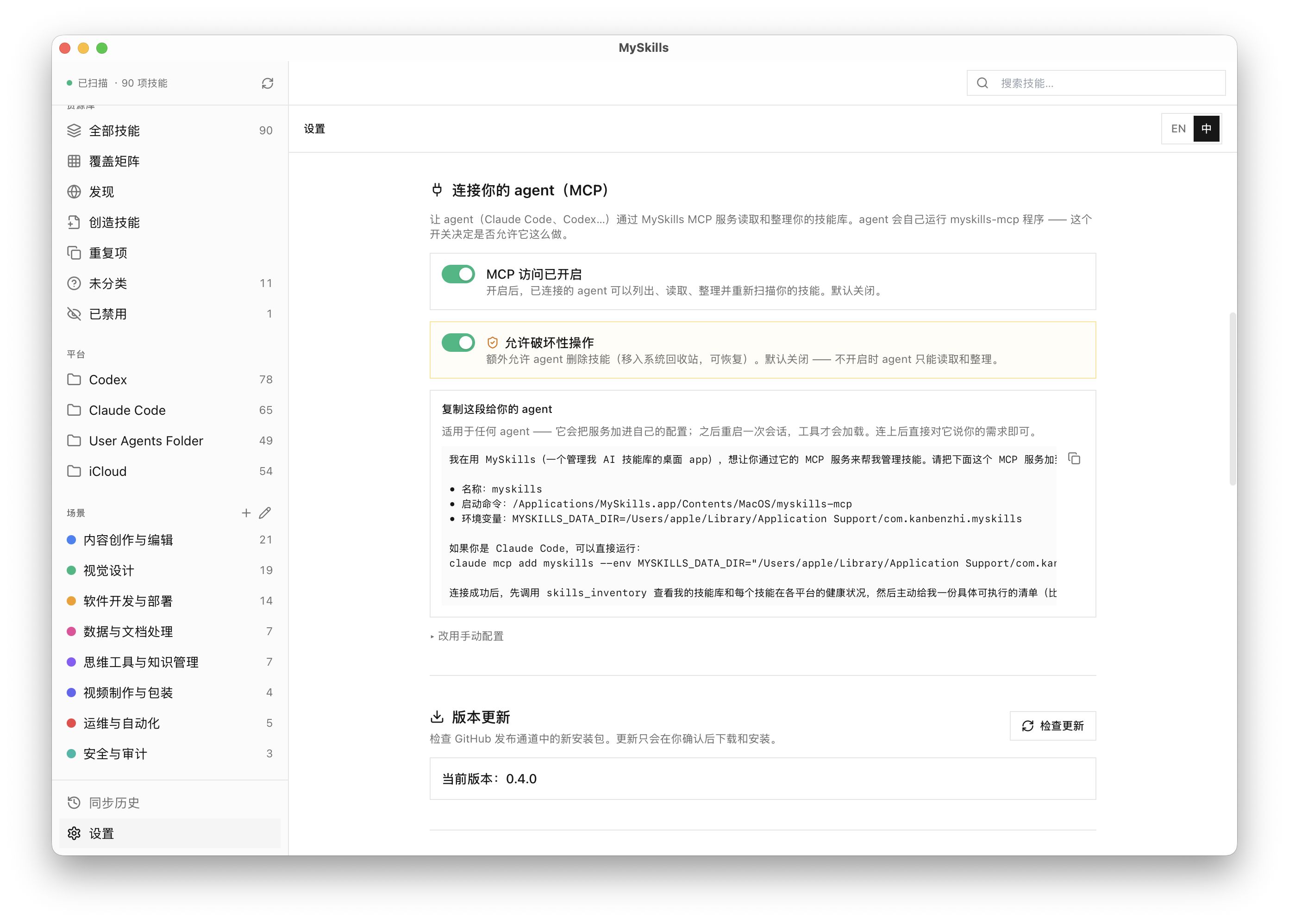This screenshot has width=1289, height=924.
Task: Add a new scene with the plus icon
Action: point(246,513)
